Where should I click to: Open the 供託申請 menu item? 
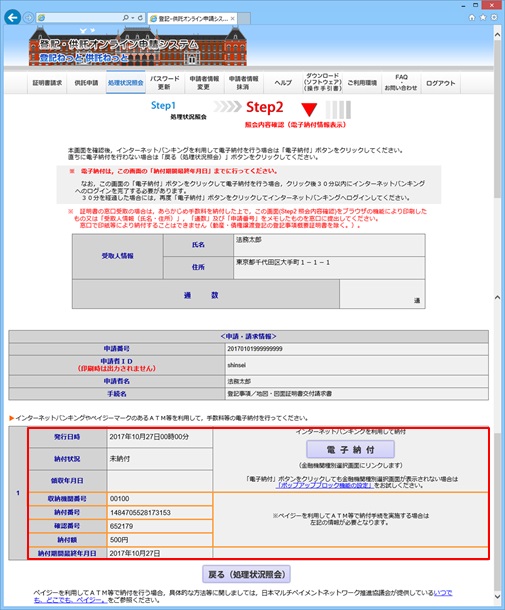coord(86,83)
